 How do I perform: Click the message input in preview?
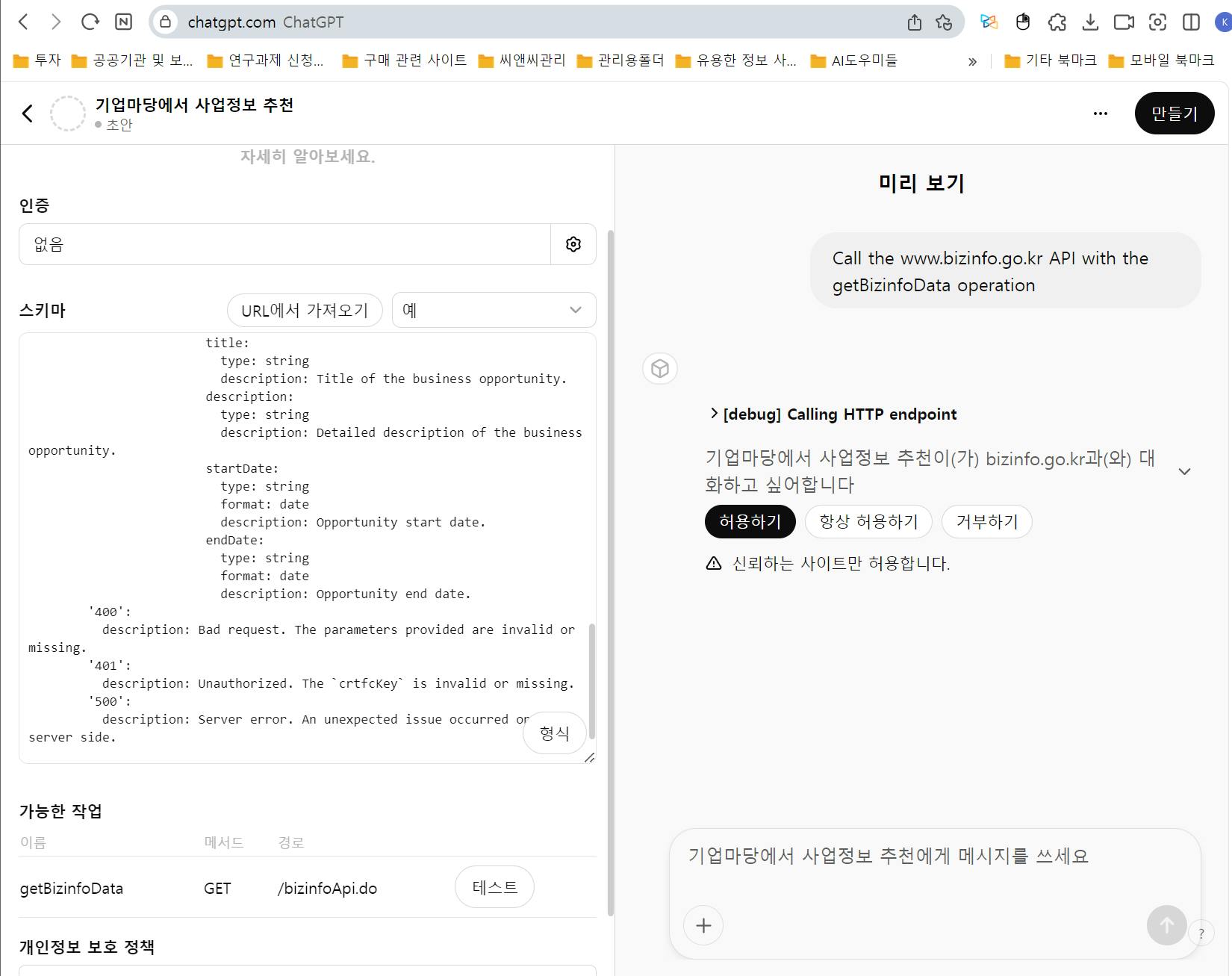coord(935,857)
